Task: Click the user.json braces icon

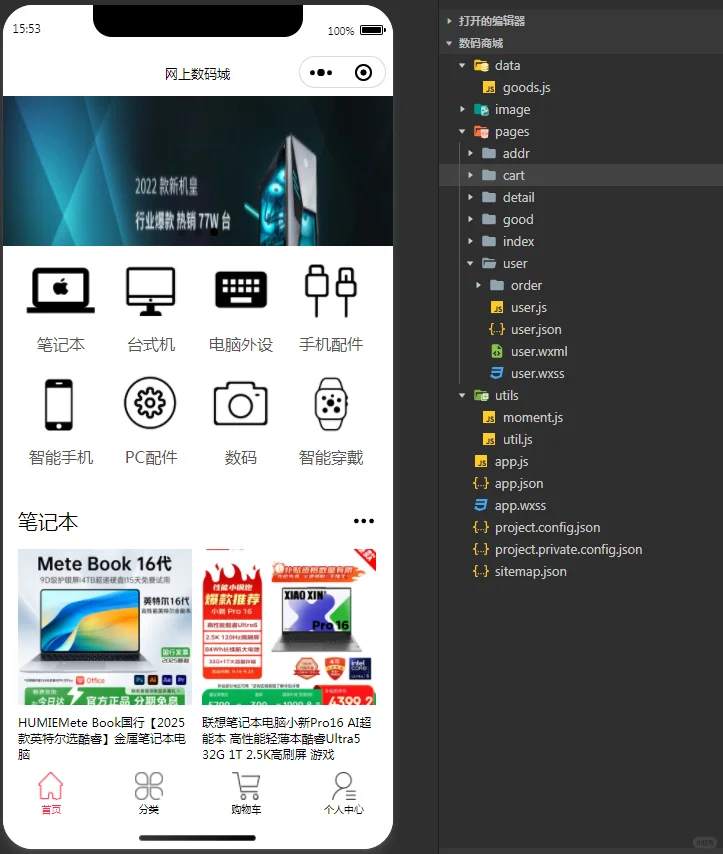Action: pyautogui.click(x=497, y=330)
